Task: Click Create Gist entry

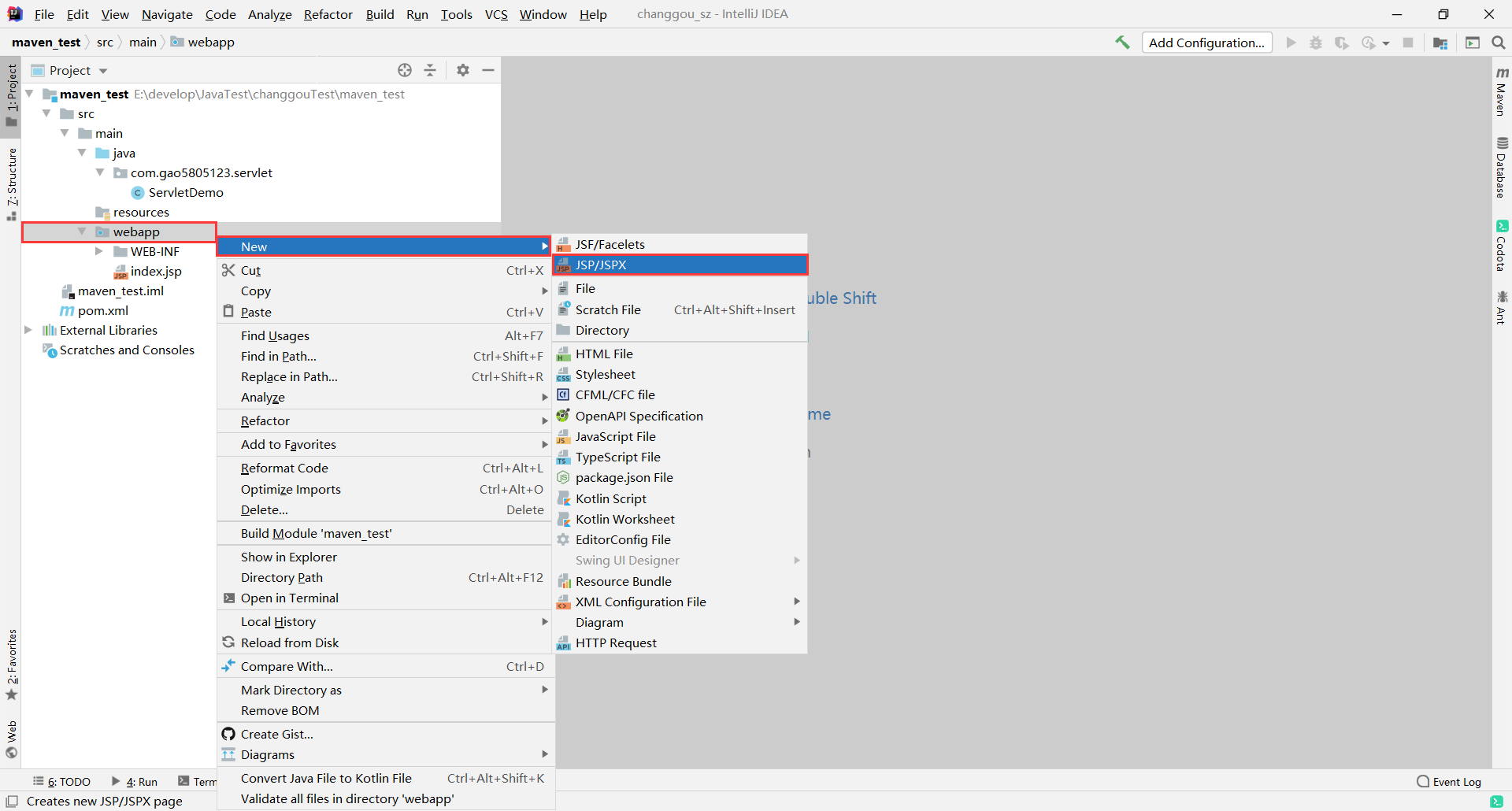Action: point(384,734)
